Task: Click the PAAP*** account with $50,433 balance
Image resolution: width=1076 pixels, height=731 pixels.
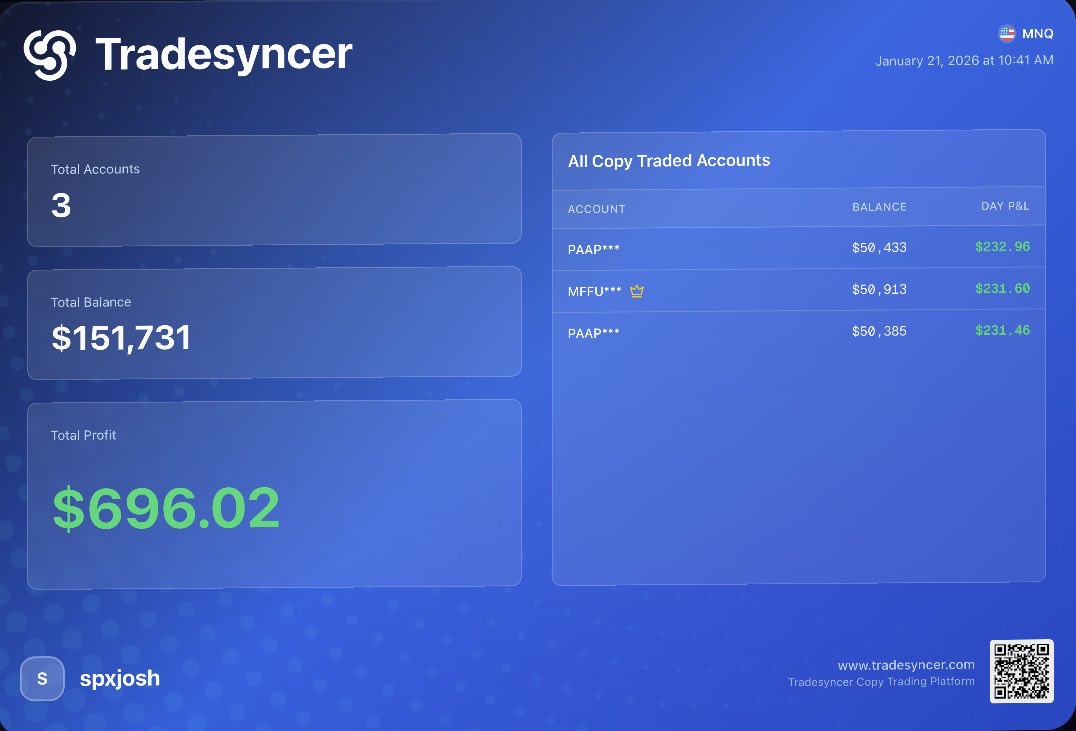Action: pyautogui.click(x=594, y=249)
